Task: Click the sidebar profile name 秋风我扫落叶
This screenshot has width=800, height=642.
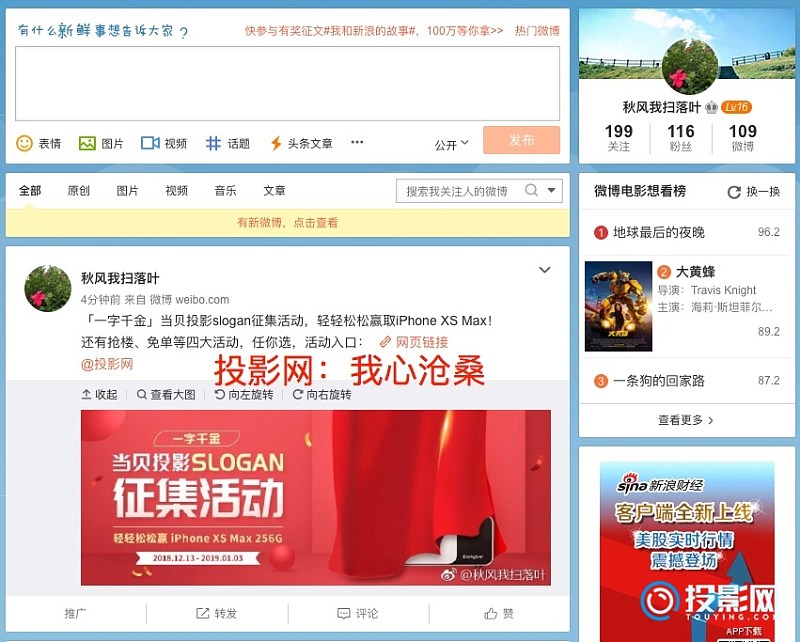Action: click(x=662, y=107)
